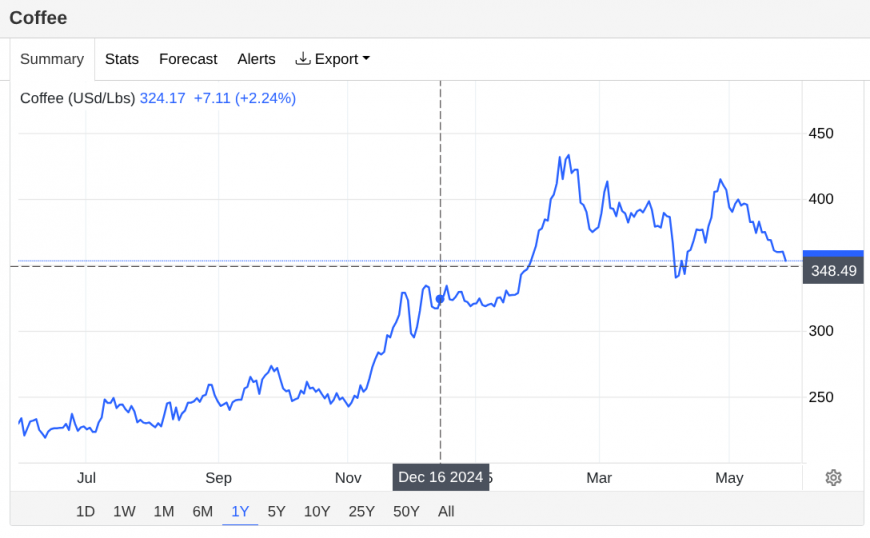
Task: Switch to the Summary tab
Action: (x=52, y=59)
